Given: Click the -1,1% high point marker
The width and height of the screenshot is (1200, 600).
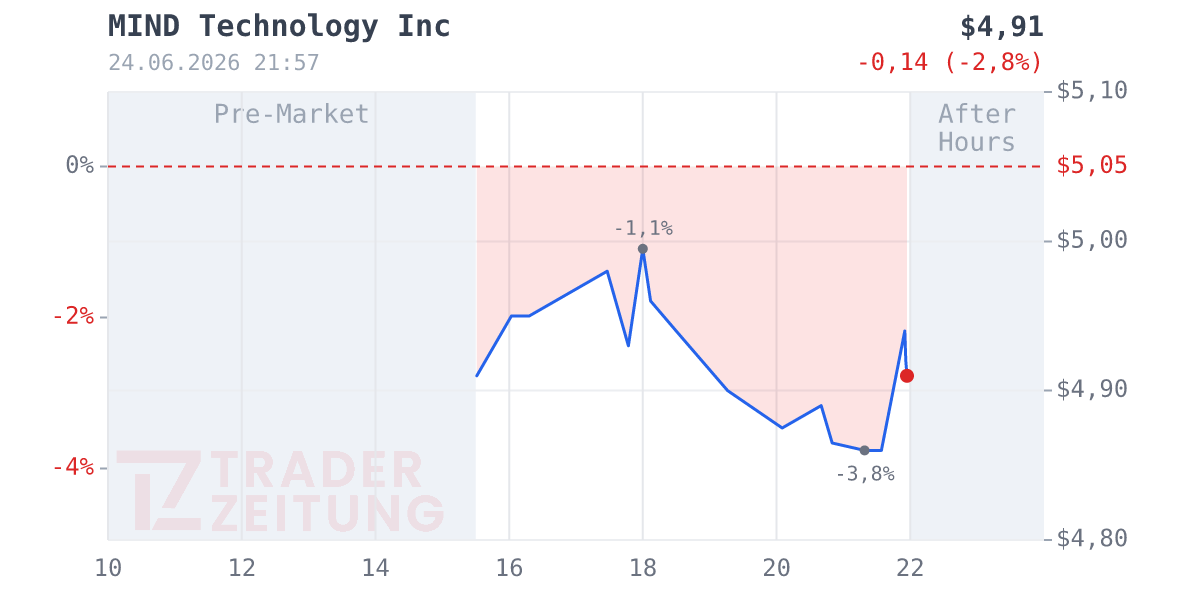Looking at the screenshot, I should (x=643, y=249).
